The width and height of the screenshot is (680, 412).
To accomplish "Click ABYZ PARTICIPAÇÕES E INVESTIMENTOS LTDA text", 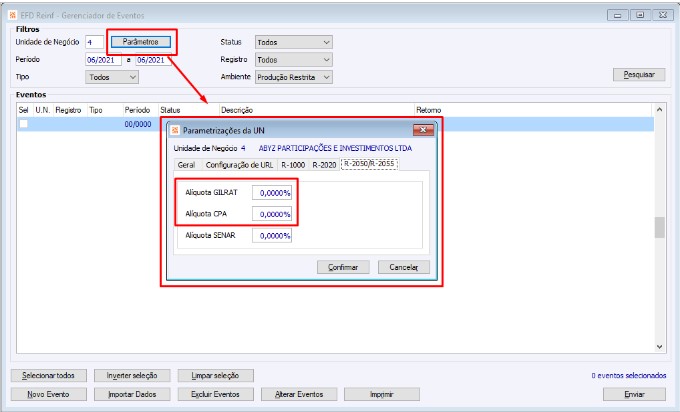I will [x=335, y=148].
